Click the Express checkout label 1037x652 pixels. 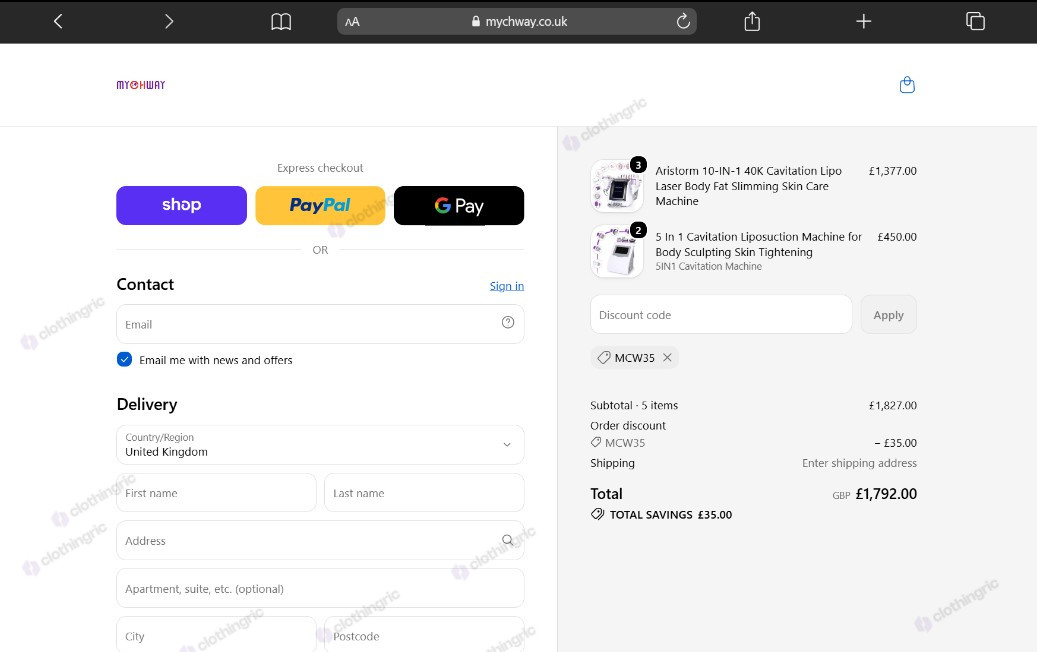point(320,168)
